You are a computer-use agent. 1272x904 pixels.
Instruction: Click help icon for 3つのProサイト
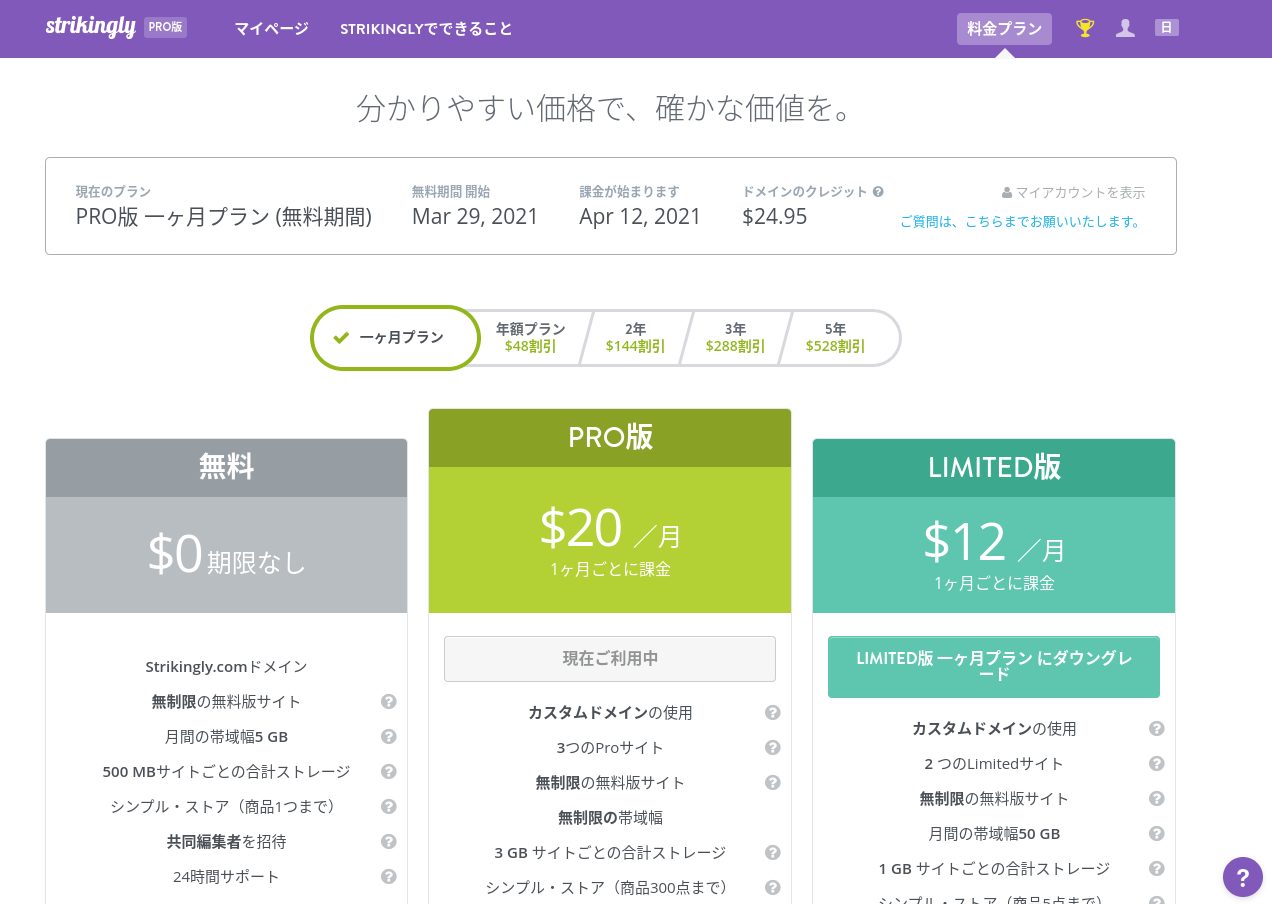(x=773, y=748)
